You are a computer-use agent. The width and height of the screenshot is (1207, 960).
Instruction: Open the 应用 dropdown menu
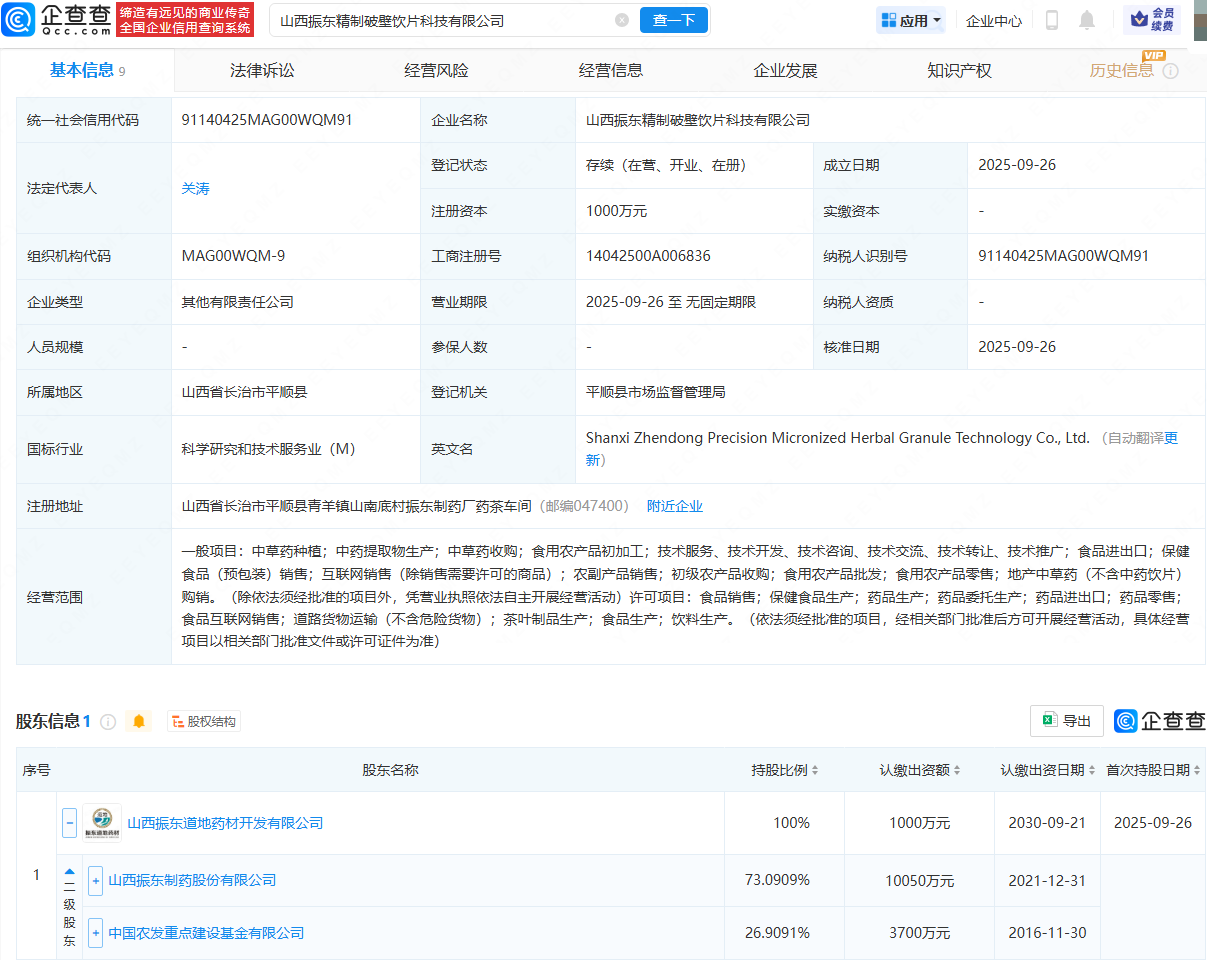[x=910, y=19]
